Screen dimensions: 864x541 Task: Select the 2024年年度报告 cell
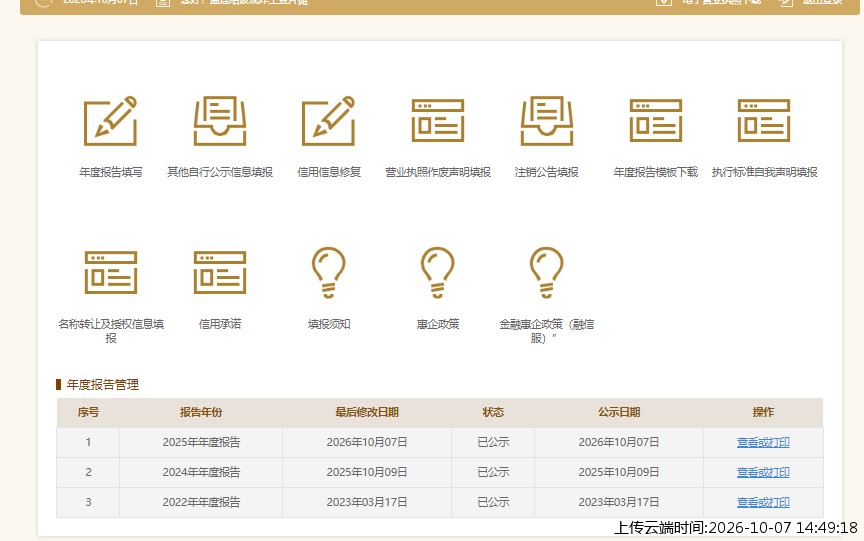pos(201,472)
